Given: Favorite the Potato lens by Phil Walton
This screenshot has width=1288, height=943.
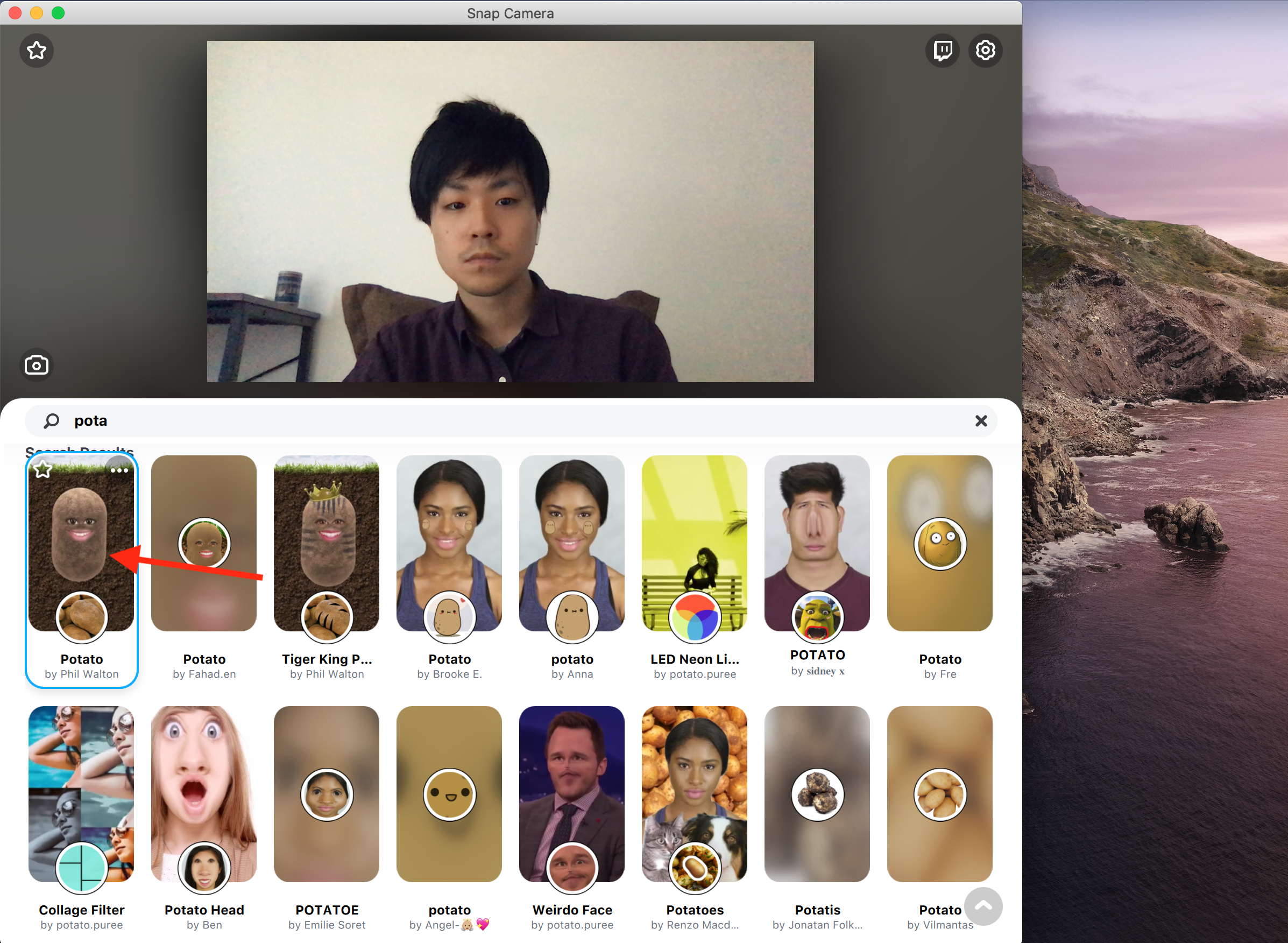Looking at the screenshot, I should point(43,470).
